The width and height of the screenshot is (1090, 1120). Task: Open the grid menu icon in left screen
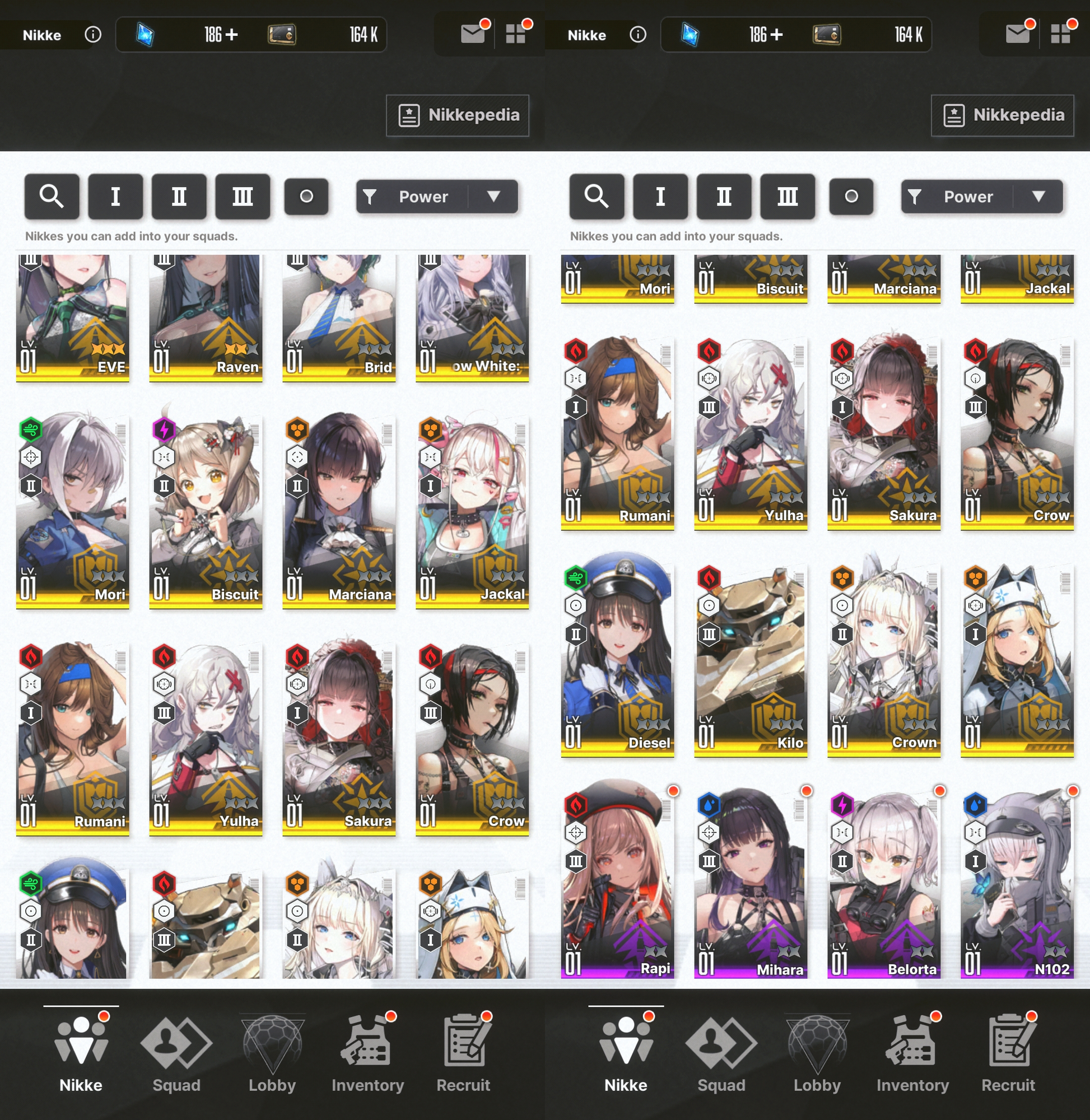click(516, 34)
